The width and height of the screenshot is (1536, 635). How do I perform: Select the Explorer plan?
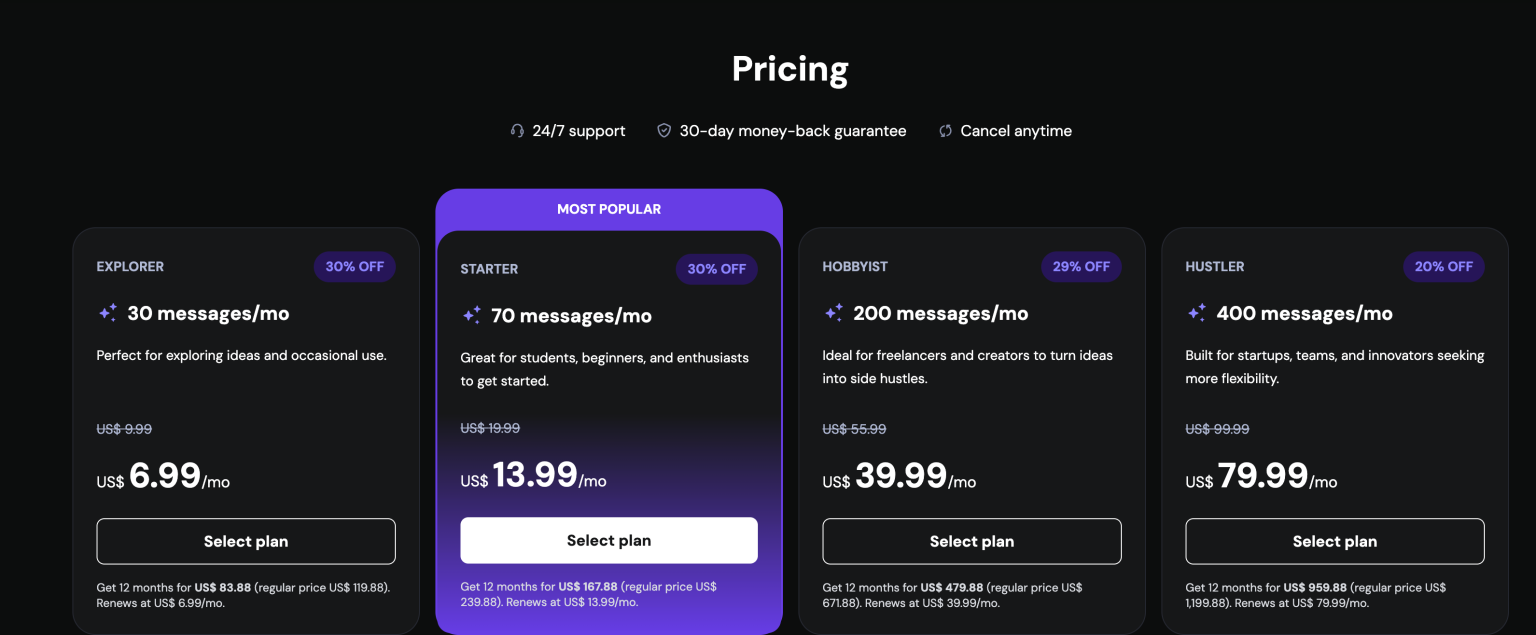245,541
